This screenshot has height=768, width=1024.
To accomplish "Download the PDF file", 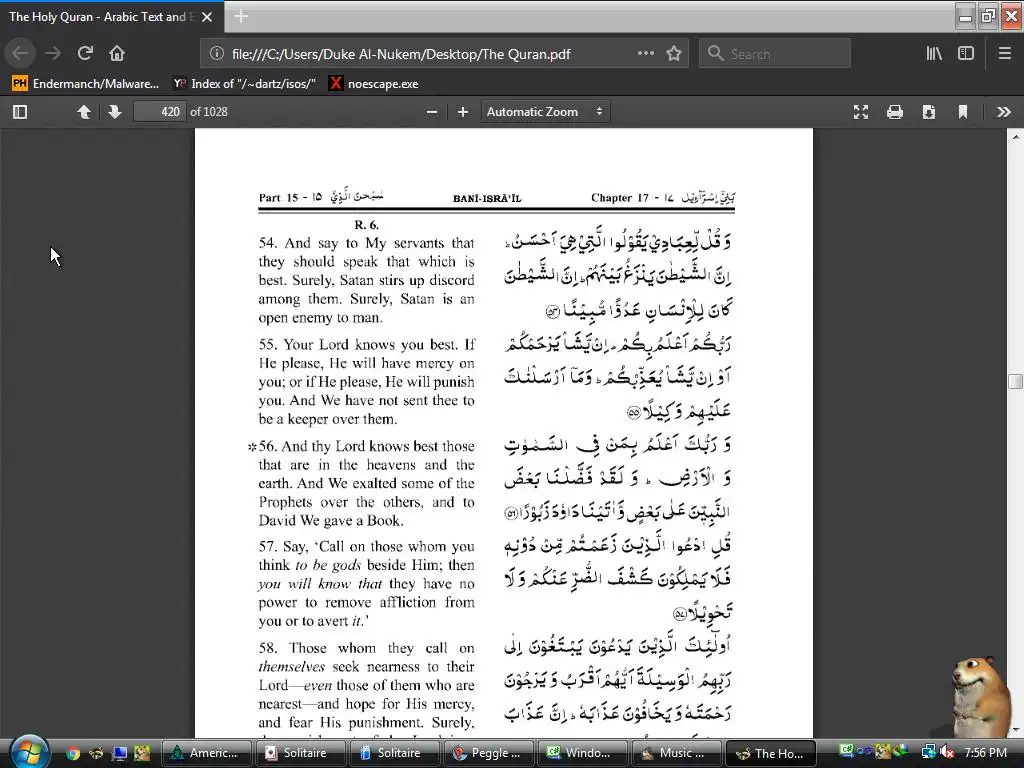I will click(x=929, y=112).
